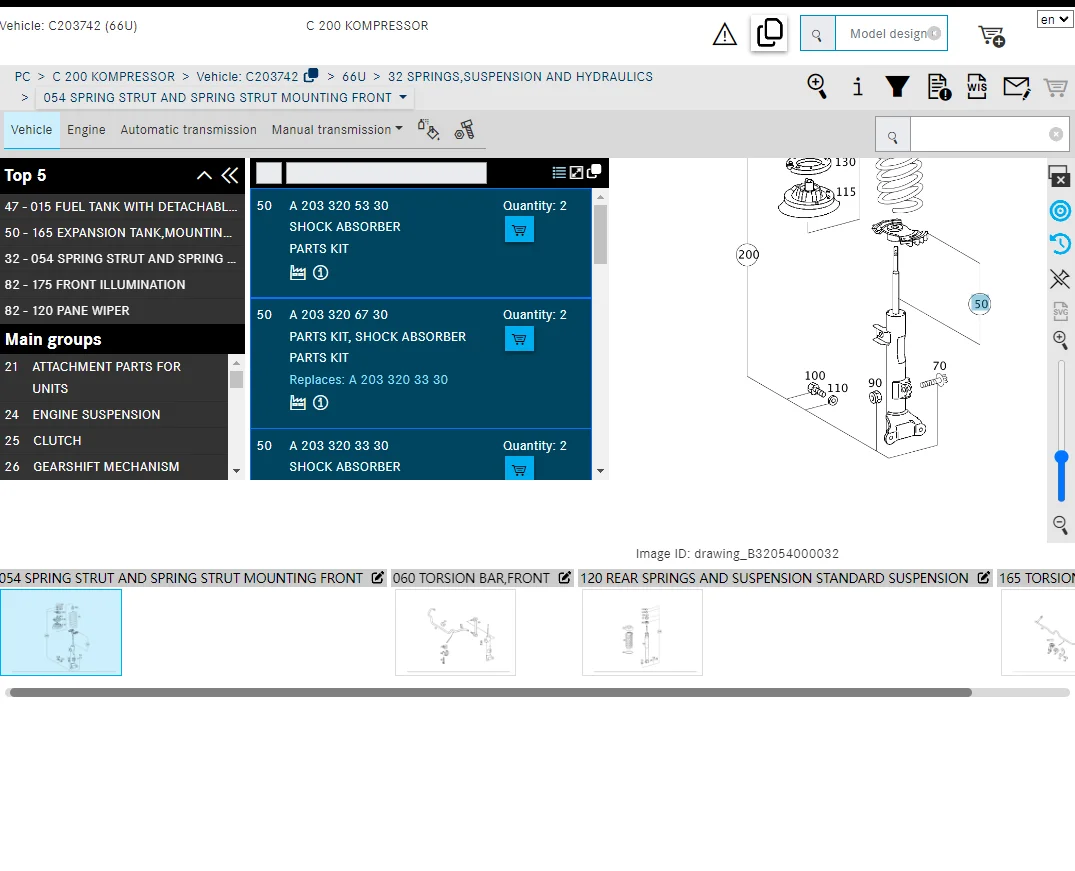1075x871 pixels.
Task: Open the greyed shopping cart toolbar icon
Action: 1055,87
